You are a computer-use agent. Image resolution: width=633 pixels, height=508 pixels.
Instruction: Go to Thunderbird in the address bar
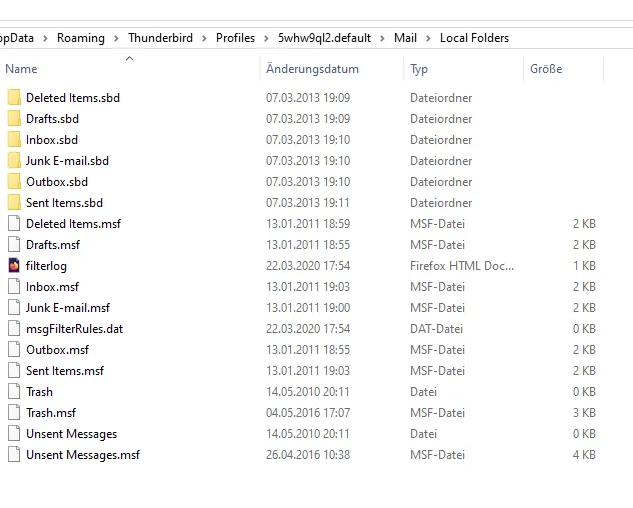[x=160, y=38]
